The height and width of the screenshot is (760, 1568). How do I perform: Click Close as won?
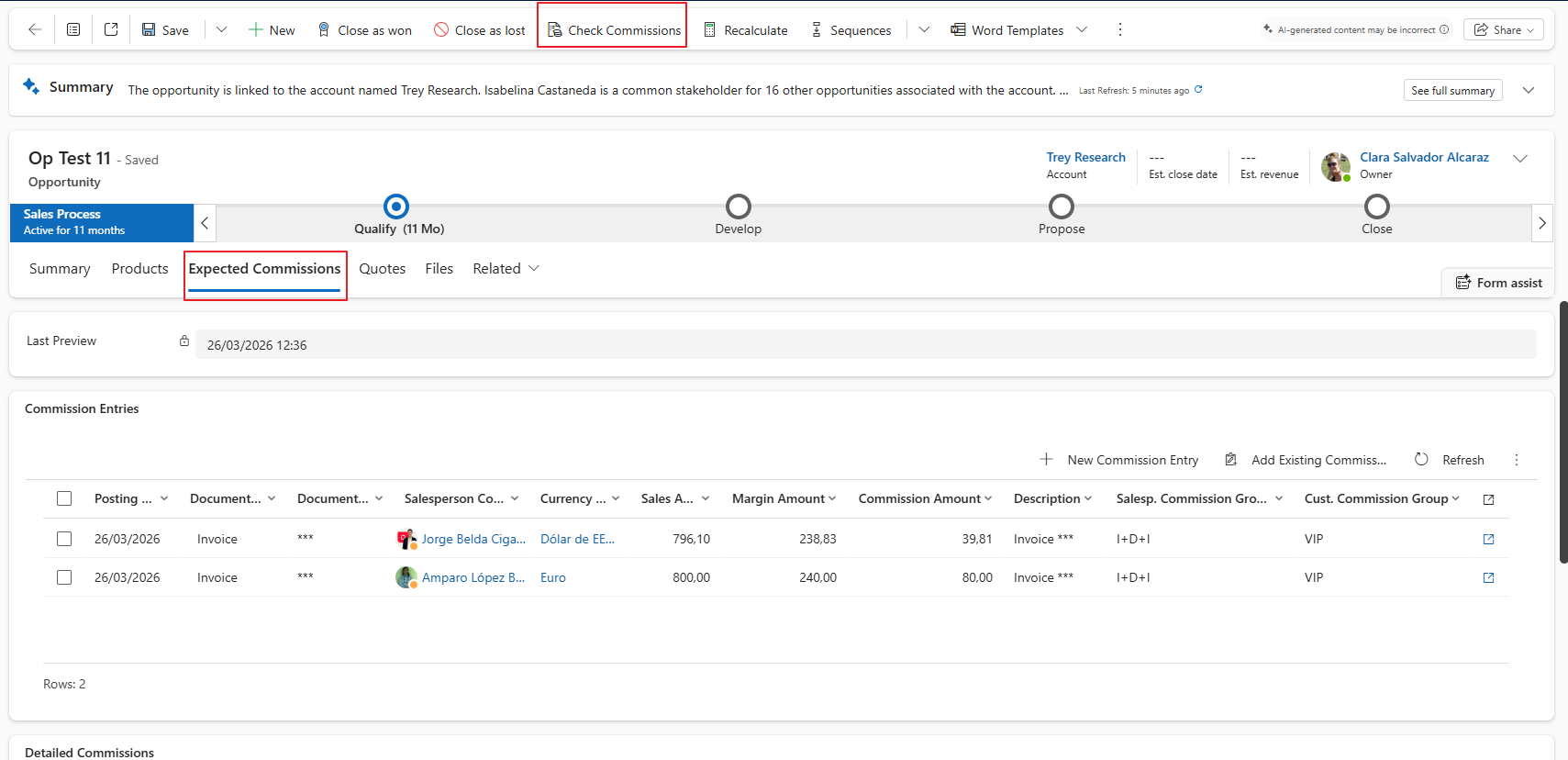(364, 30)
